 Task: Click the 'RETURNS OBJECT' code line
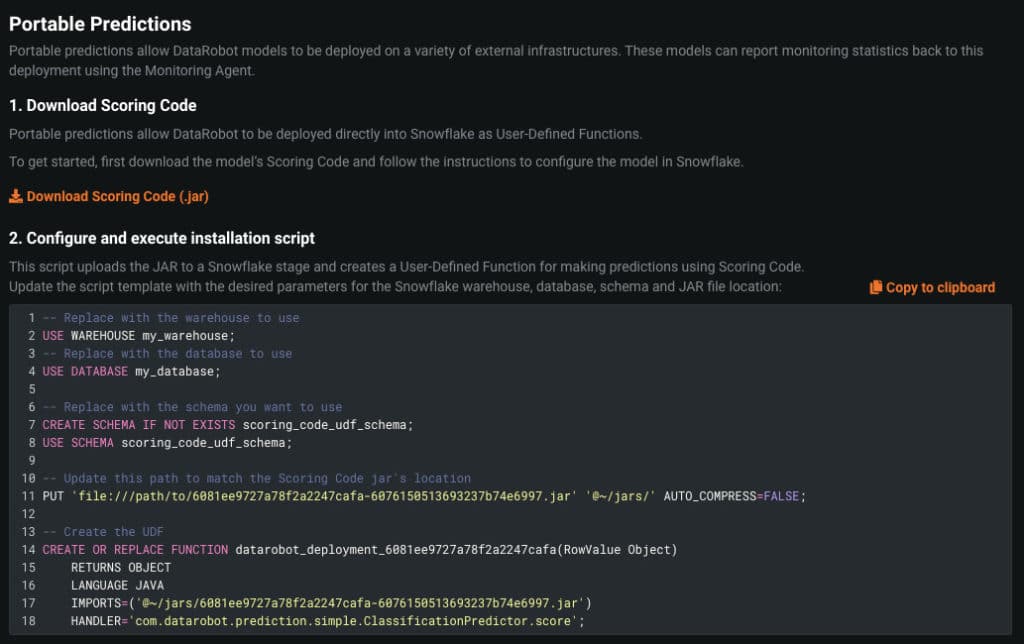pos(121,568)
